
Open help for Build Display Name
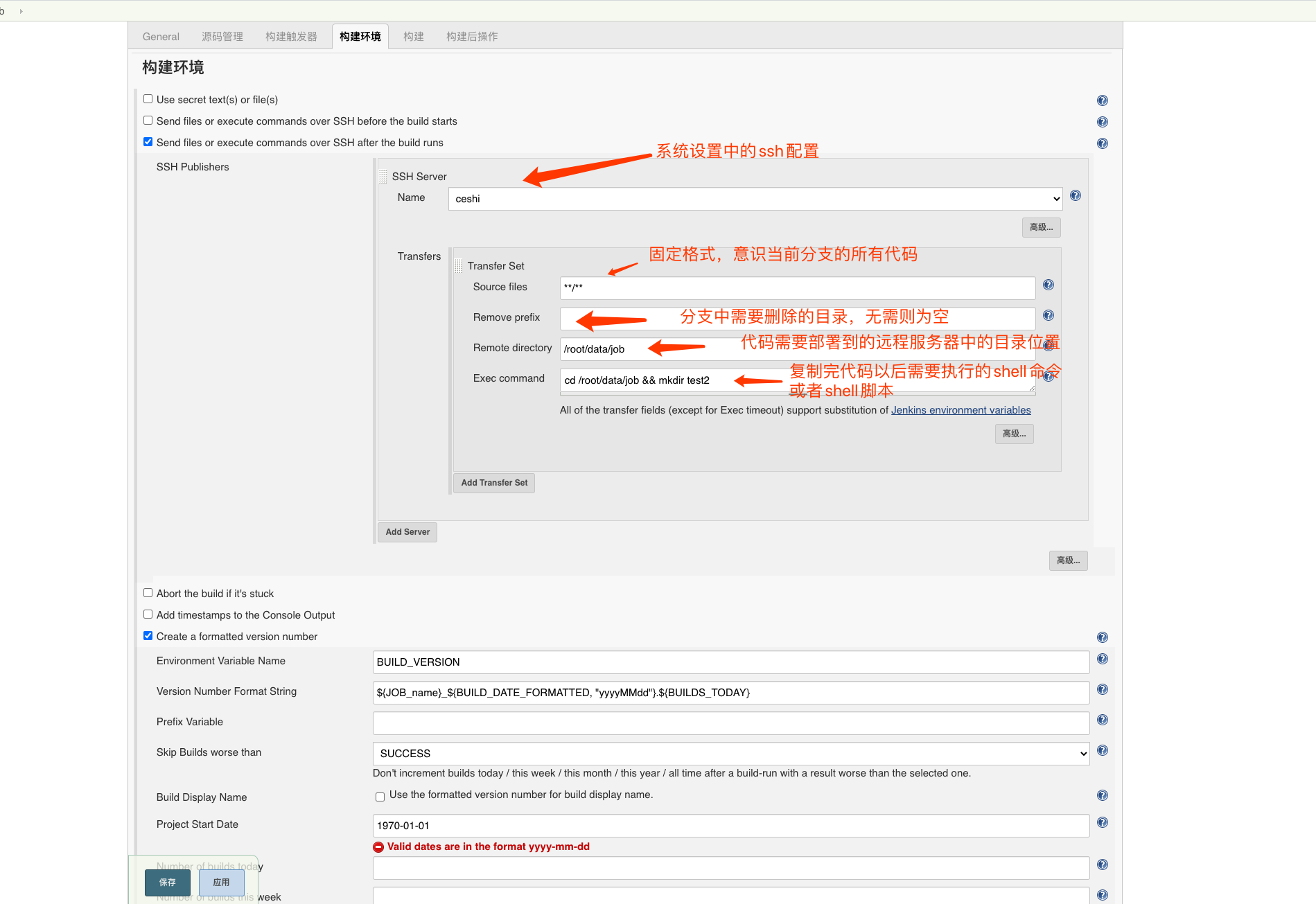click(x=1102, y=795)
